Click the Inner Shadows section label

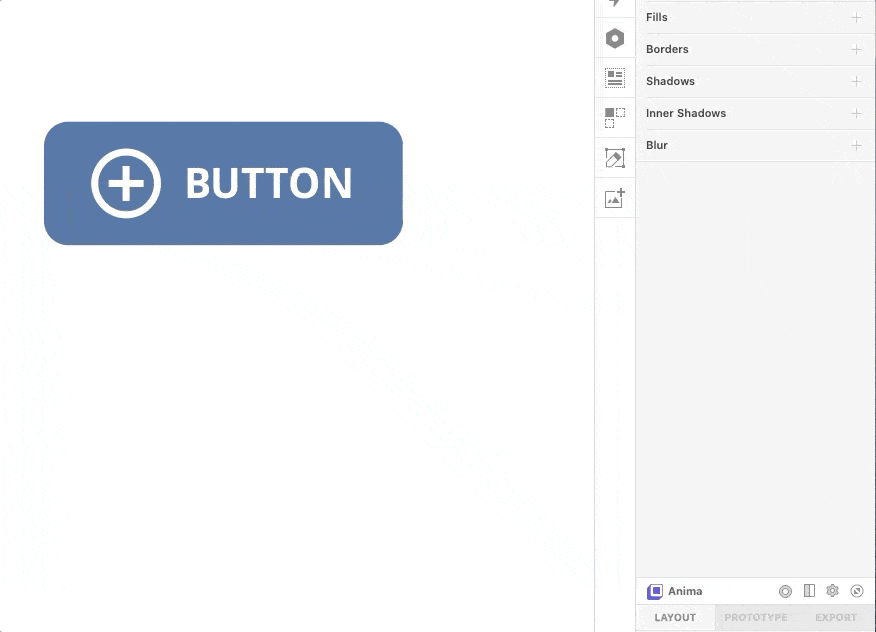tap(686, 113)
